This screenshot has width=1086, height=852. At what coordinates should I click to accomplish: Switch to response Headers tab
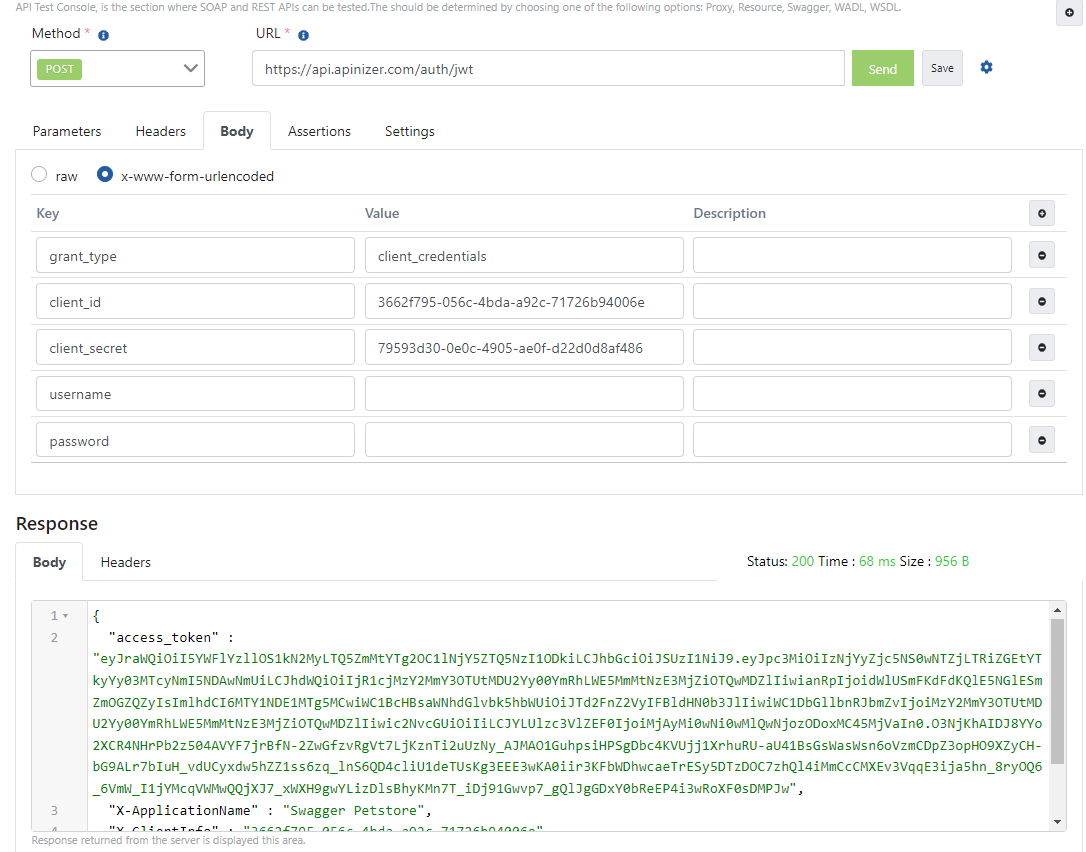[x=125, y=562]
